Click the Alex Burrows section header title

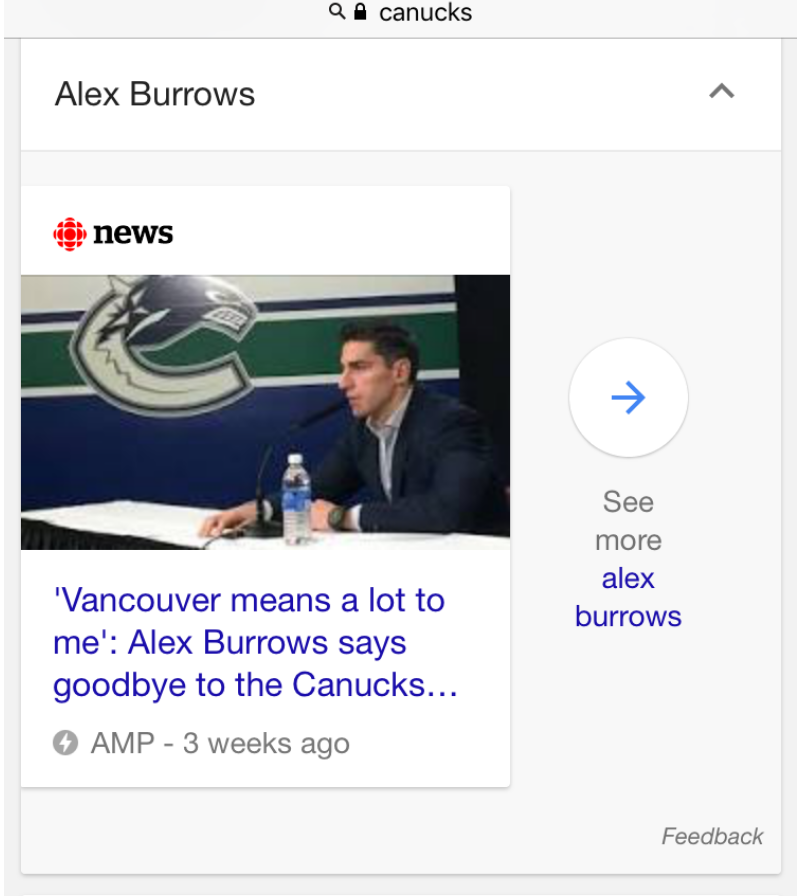pos(155,94)
